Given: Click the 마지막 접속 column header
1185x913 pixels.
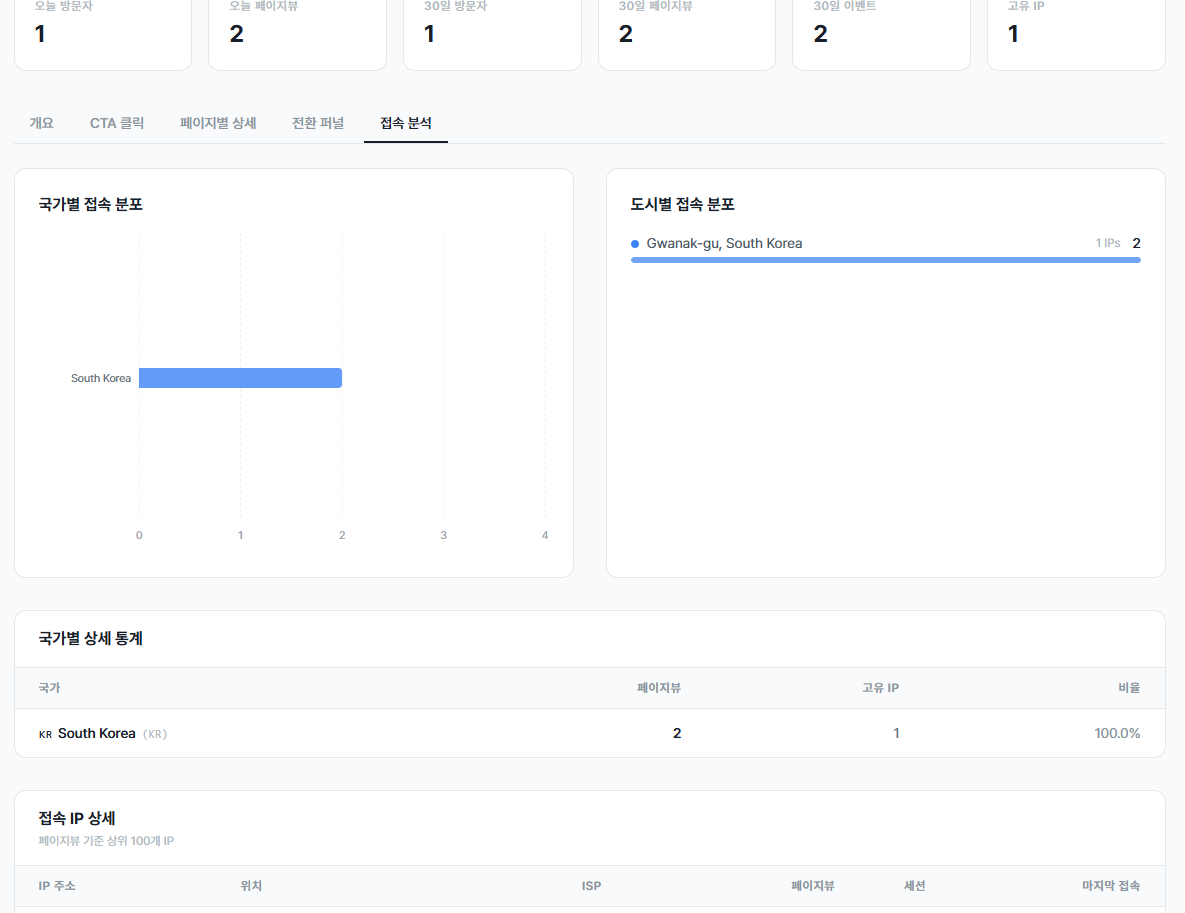Looking at the screenshot, I should coord(1111,886).
